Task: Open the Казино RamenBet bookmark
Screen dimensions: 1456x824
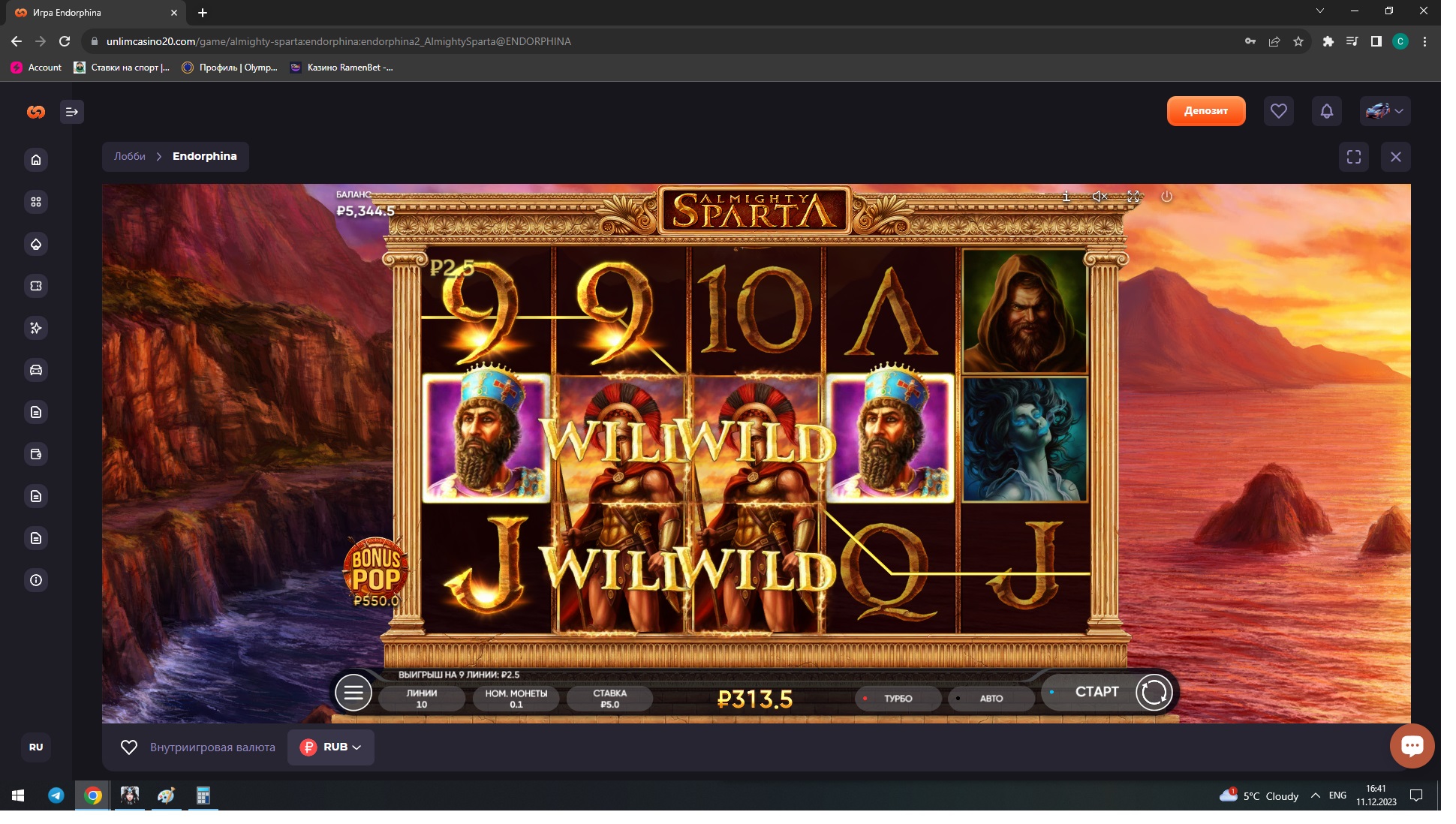Action: [341, 68]
